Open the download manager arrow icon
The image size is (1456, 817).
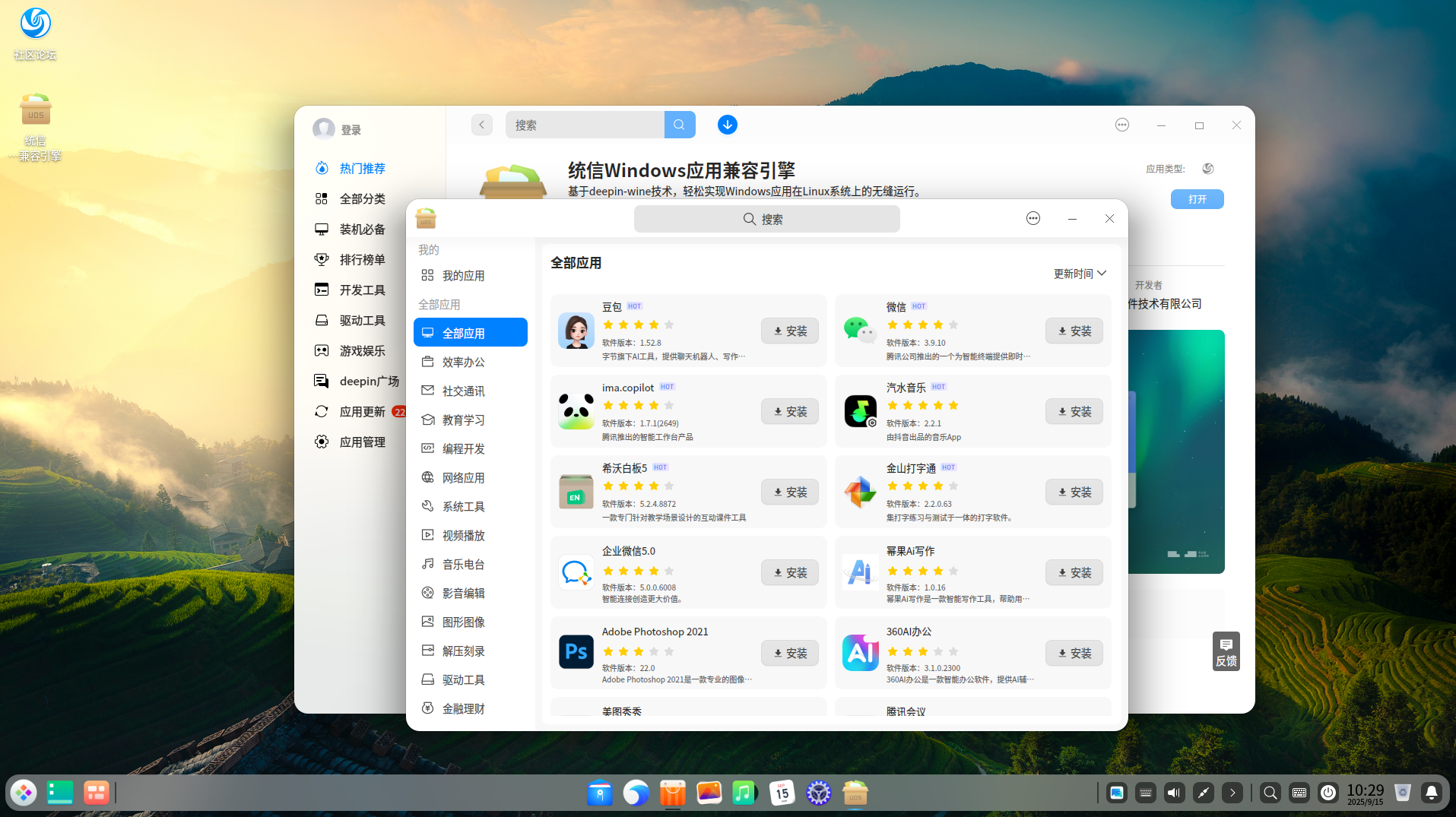pos(728,125)
